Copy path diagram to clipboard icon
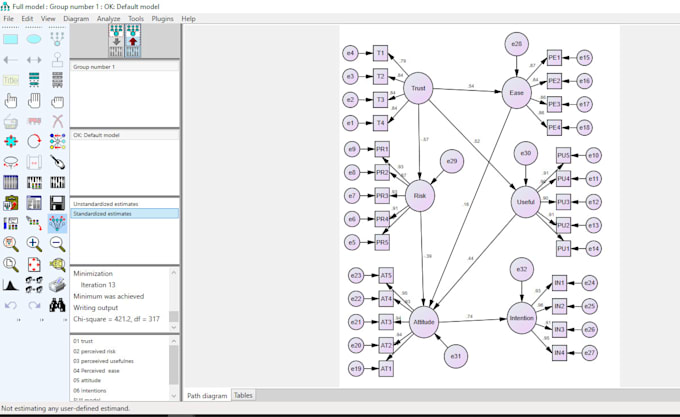The image size is (680, 417). [x=10, y=203]
